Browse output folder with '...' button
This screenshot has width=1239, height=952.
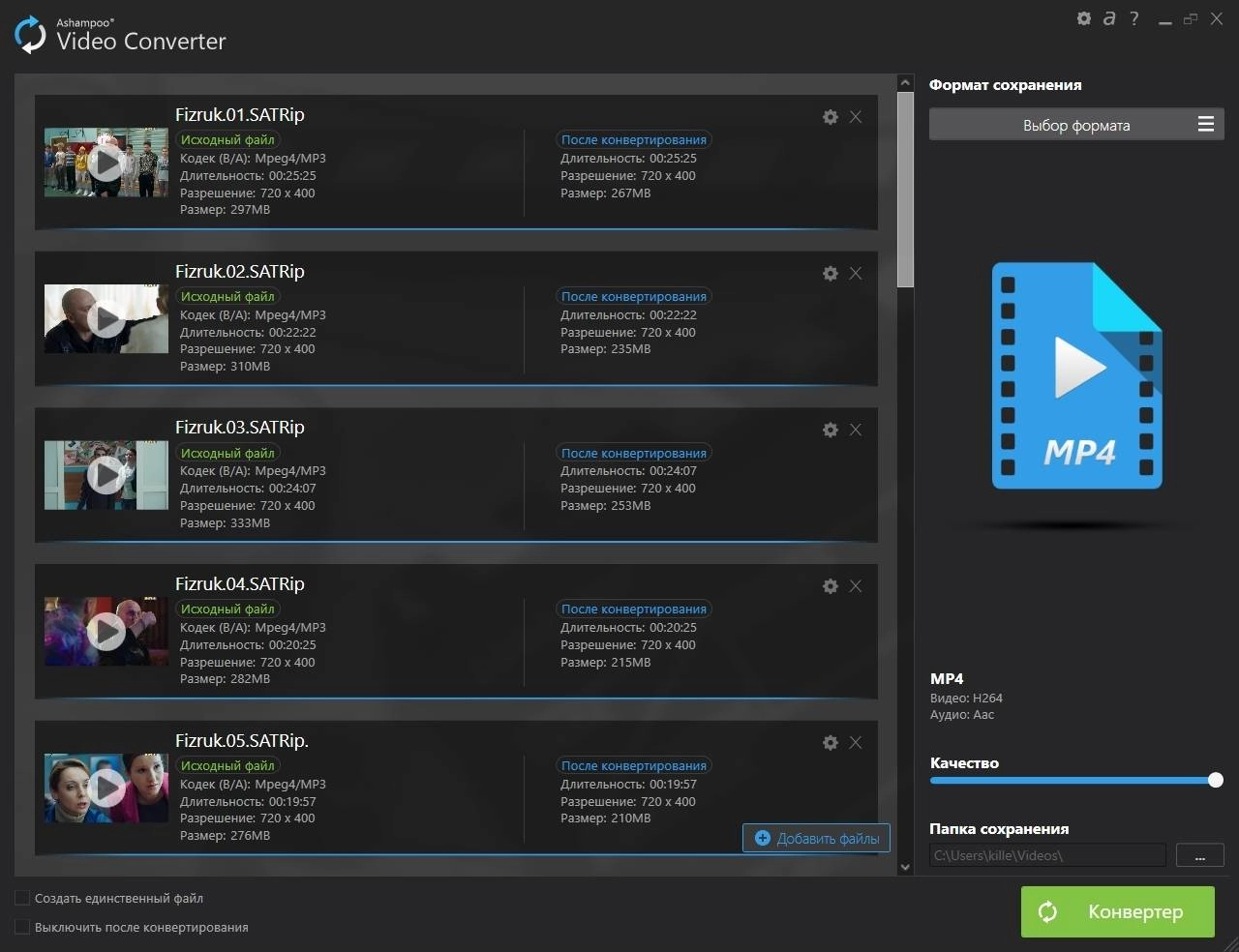1200,855
